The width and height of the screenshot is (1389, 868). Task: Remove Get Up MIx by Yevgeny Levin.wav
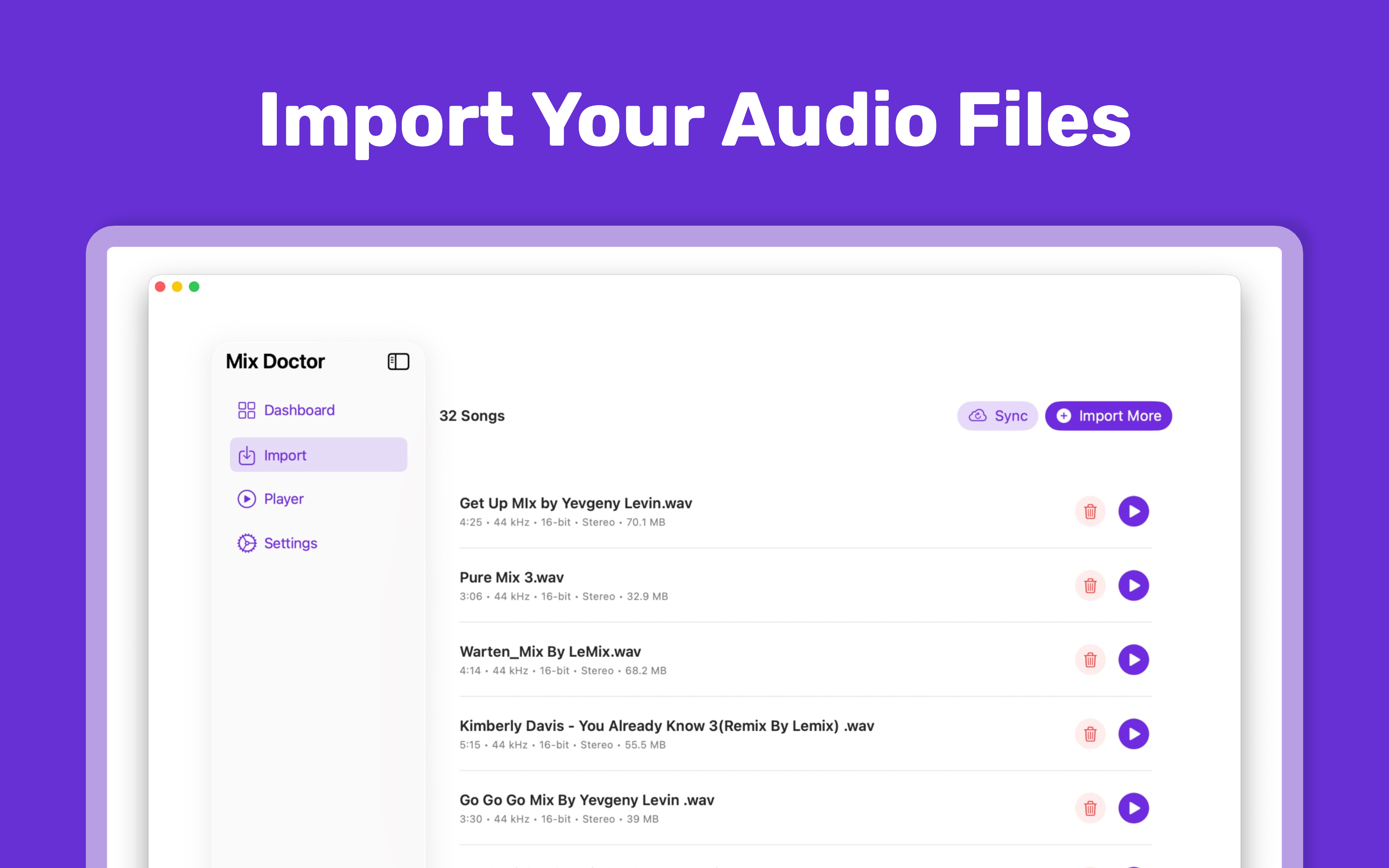point(1090,511)
